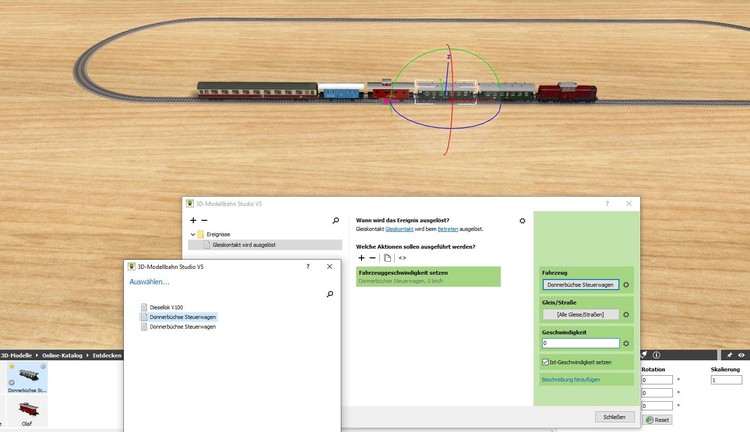Click the help question mark in the Auswählen dialog
Image resolution: width=750 pixels, height=432 pixels.
click(308, 266)
